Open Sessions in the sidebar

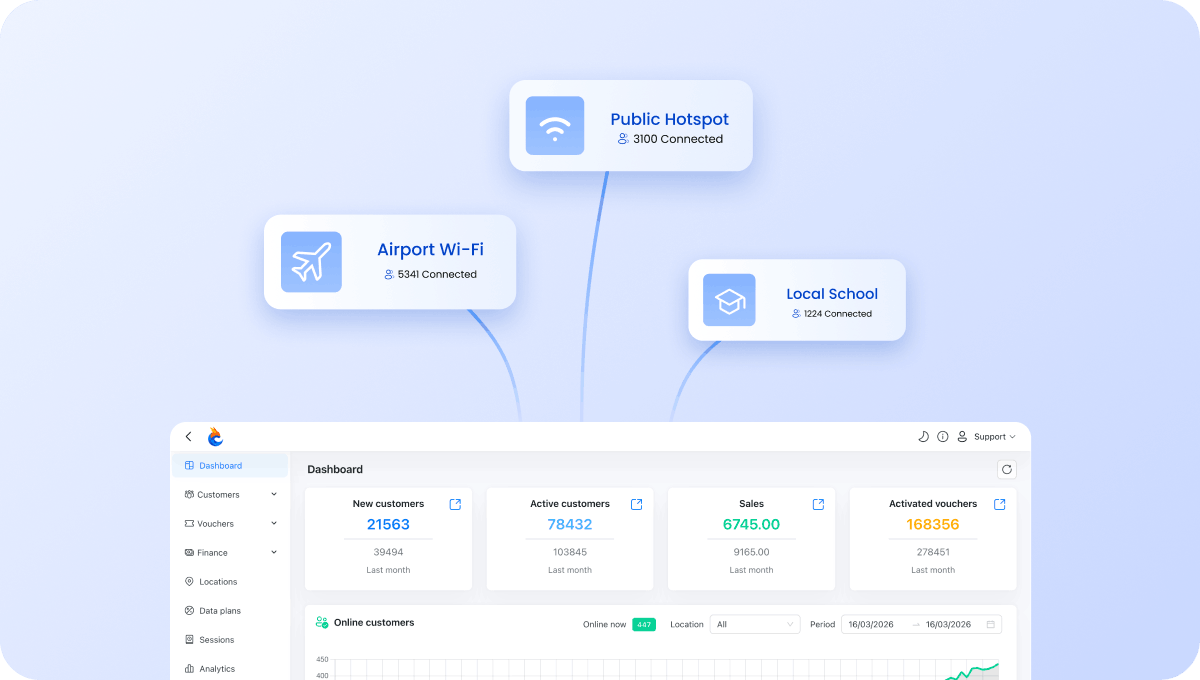230,639
